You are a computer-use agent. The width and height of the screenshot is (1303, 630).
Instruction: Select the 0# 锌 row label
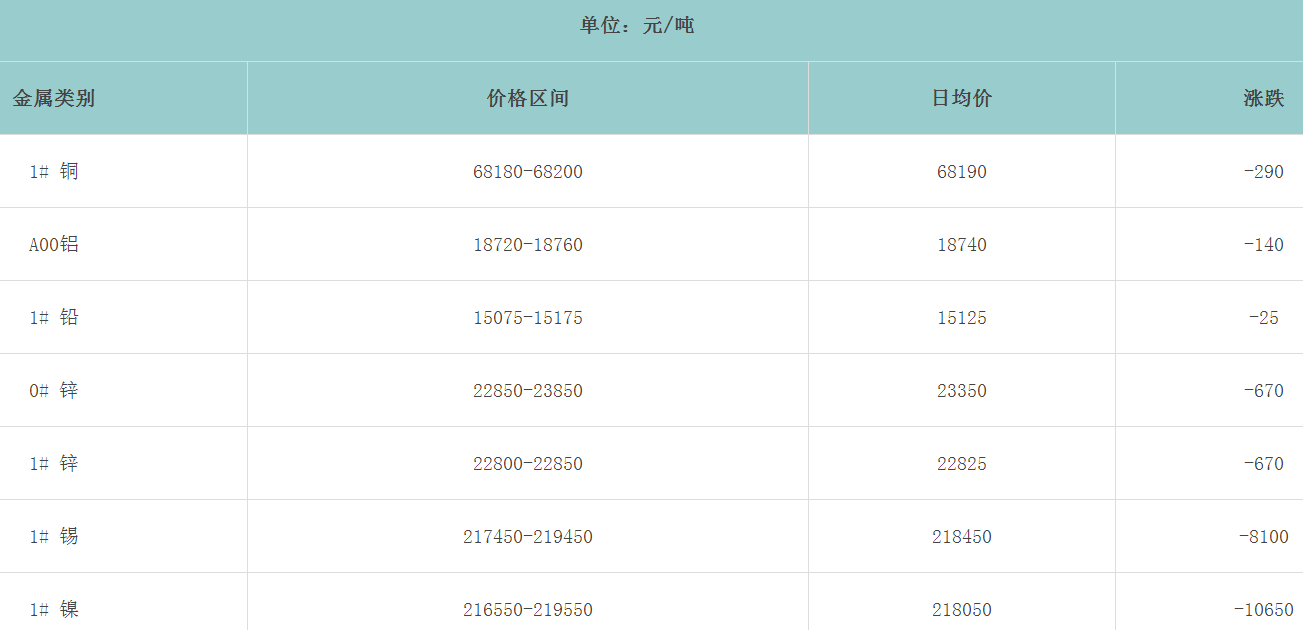pos(54,390)
